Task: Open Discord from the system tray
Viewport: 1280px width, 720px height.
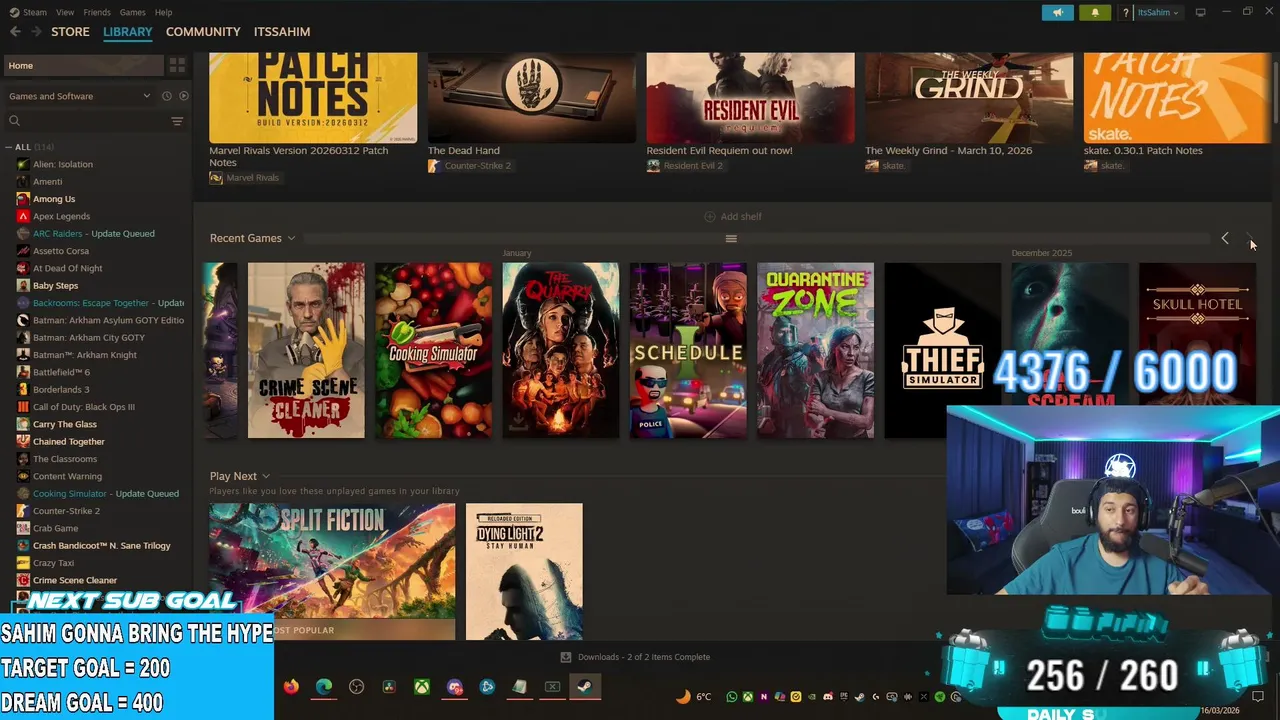Action: pos(828,697)
